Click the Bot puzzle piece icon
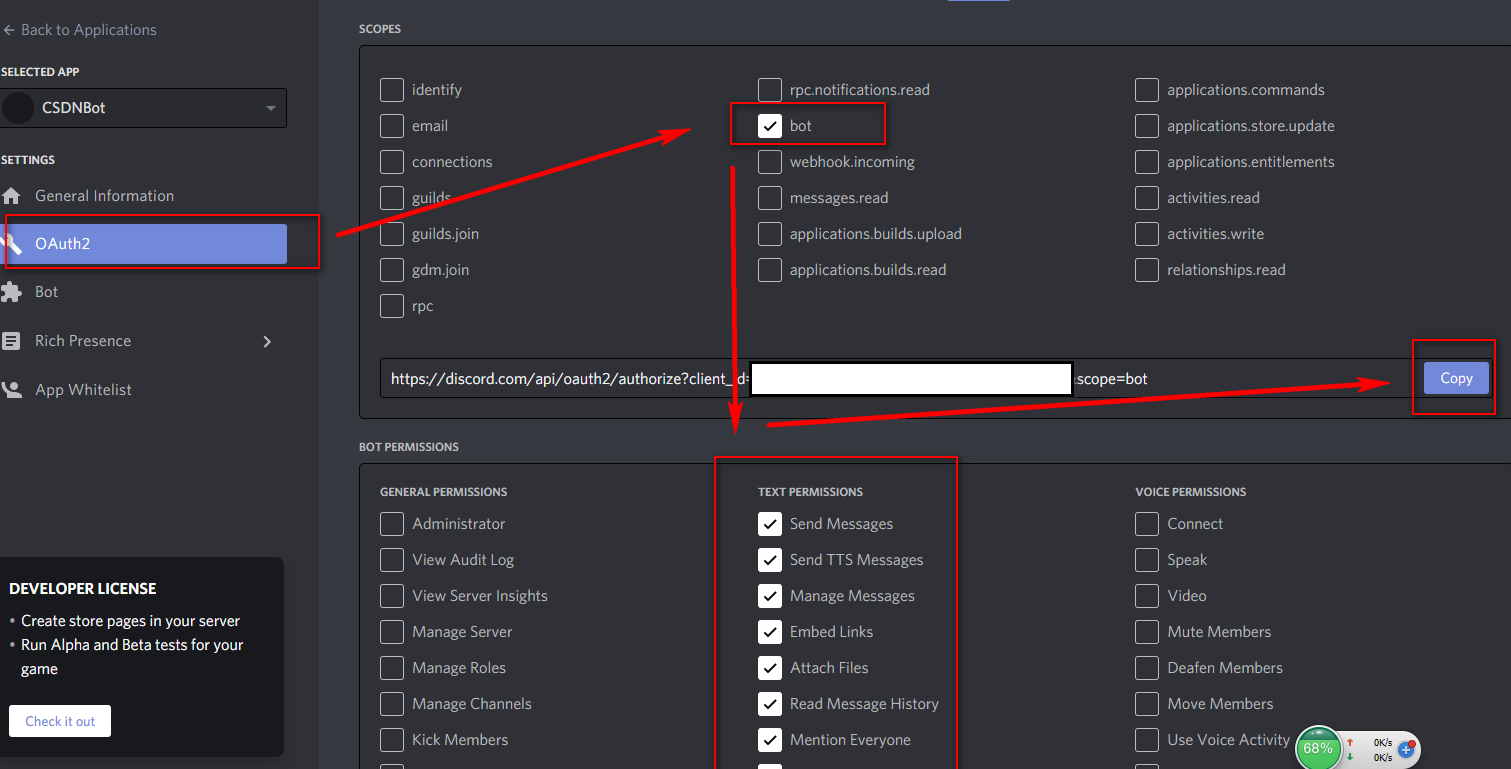Image resolution: width=1511 pixels, height=769 pixels. [x=11, y=292]
